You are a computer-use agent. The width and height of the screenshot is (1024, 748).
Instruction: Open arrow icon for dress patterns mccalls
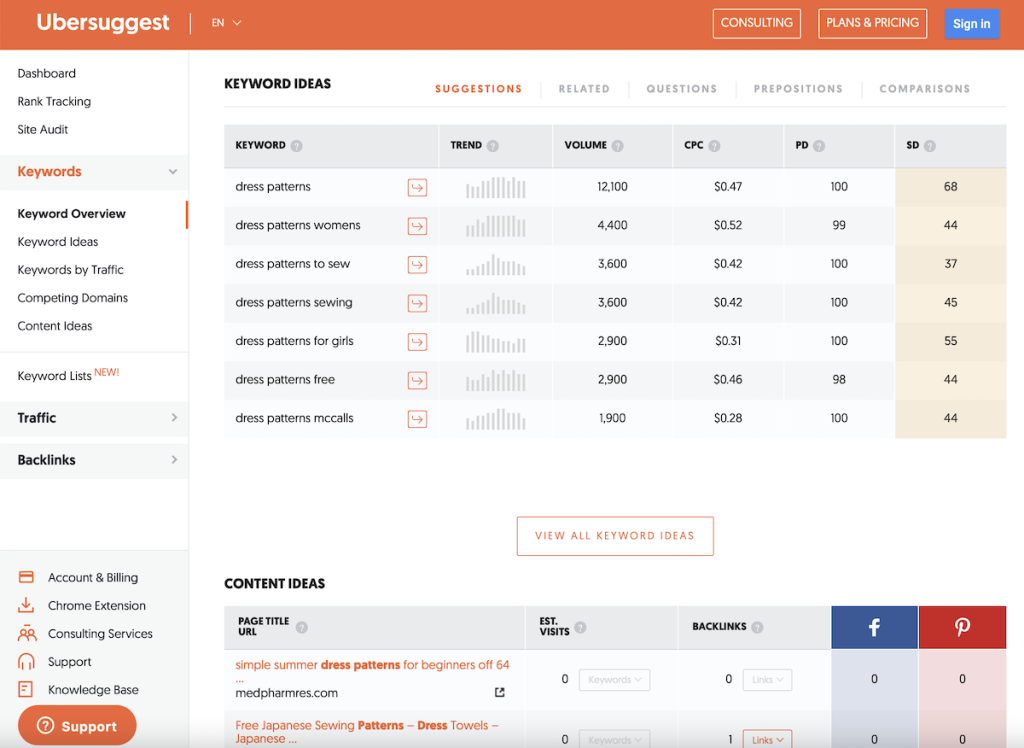coord(417,419)
